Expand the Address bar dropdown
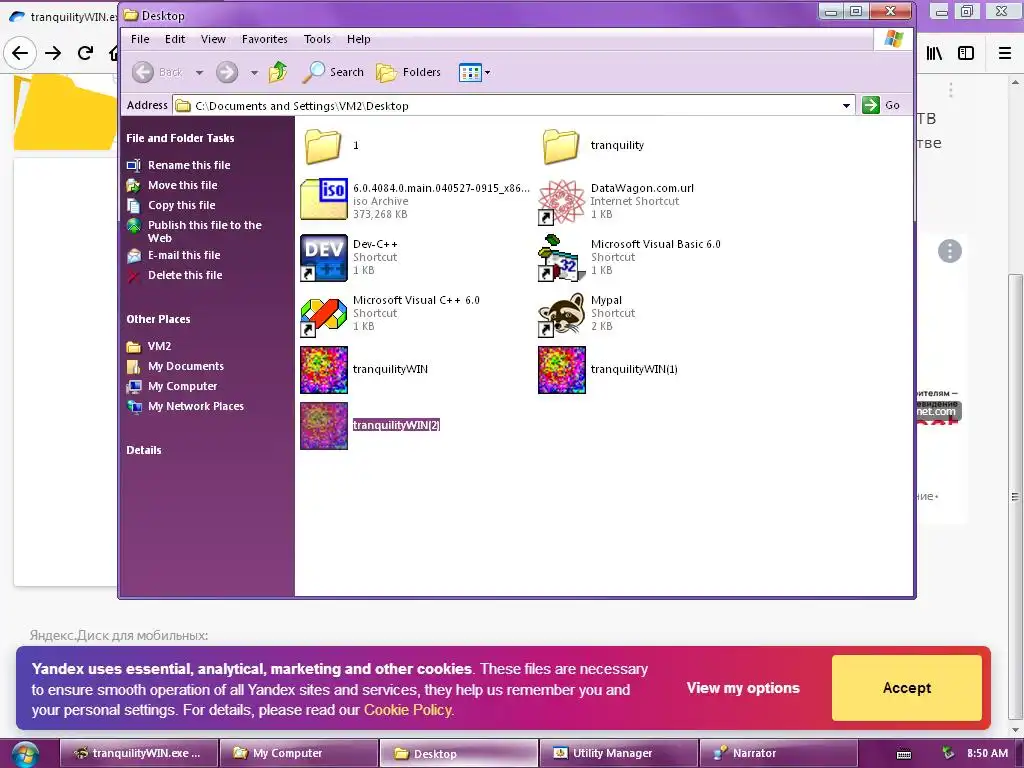Image resolution: width=1024 pixels, height=768 pixels. tap(846, 105)
